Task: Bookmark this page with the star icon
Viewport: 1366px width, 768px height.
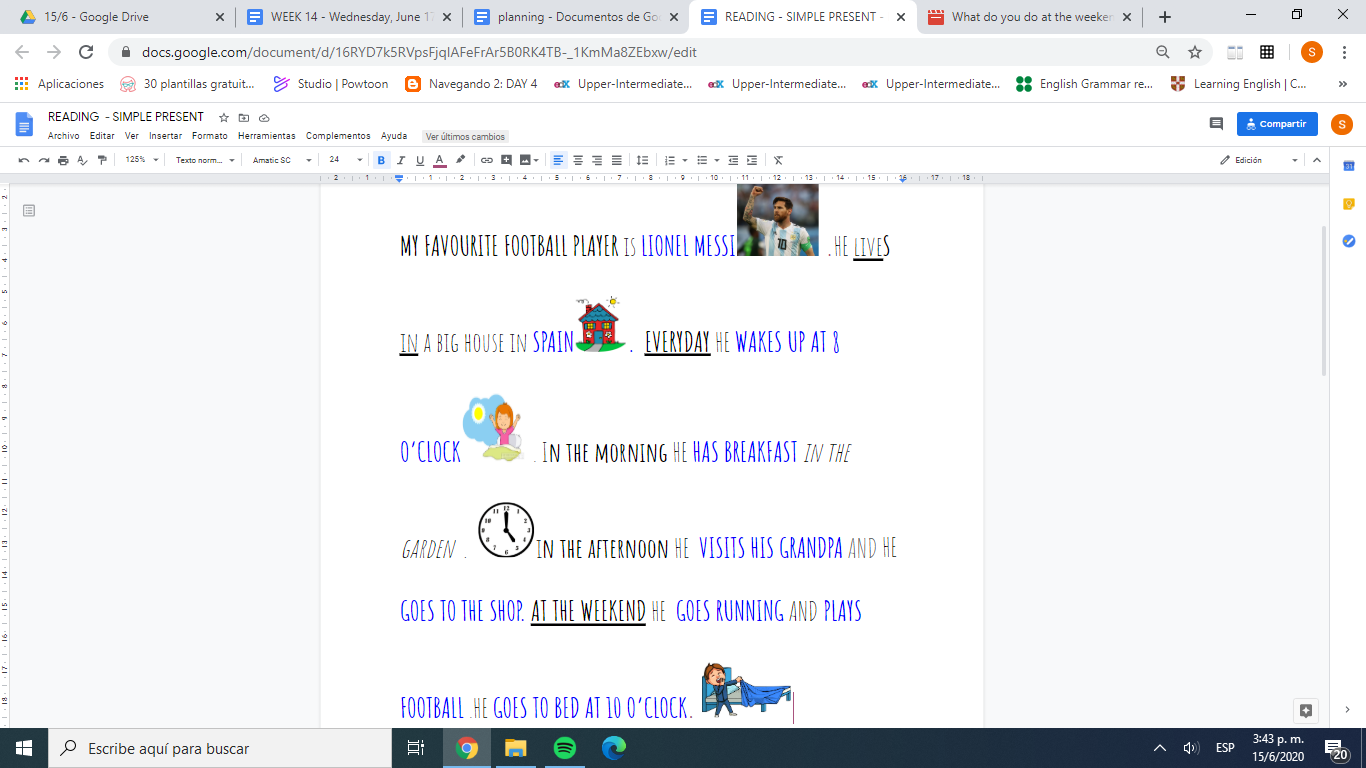Action: pyautogui.click(x=1194, y=52)
